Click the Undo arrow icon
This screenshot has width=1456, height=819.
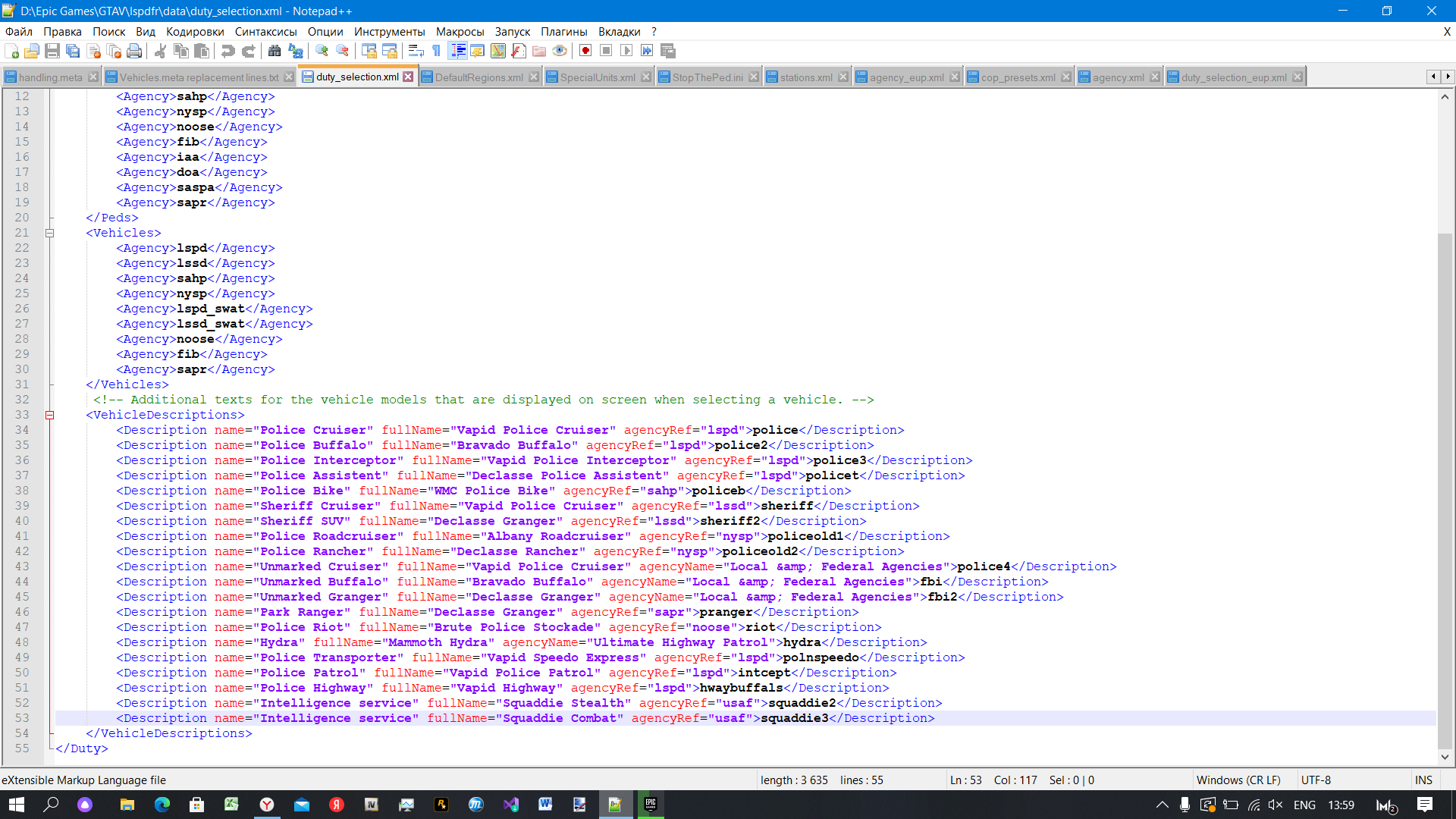pos(227,51)
